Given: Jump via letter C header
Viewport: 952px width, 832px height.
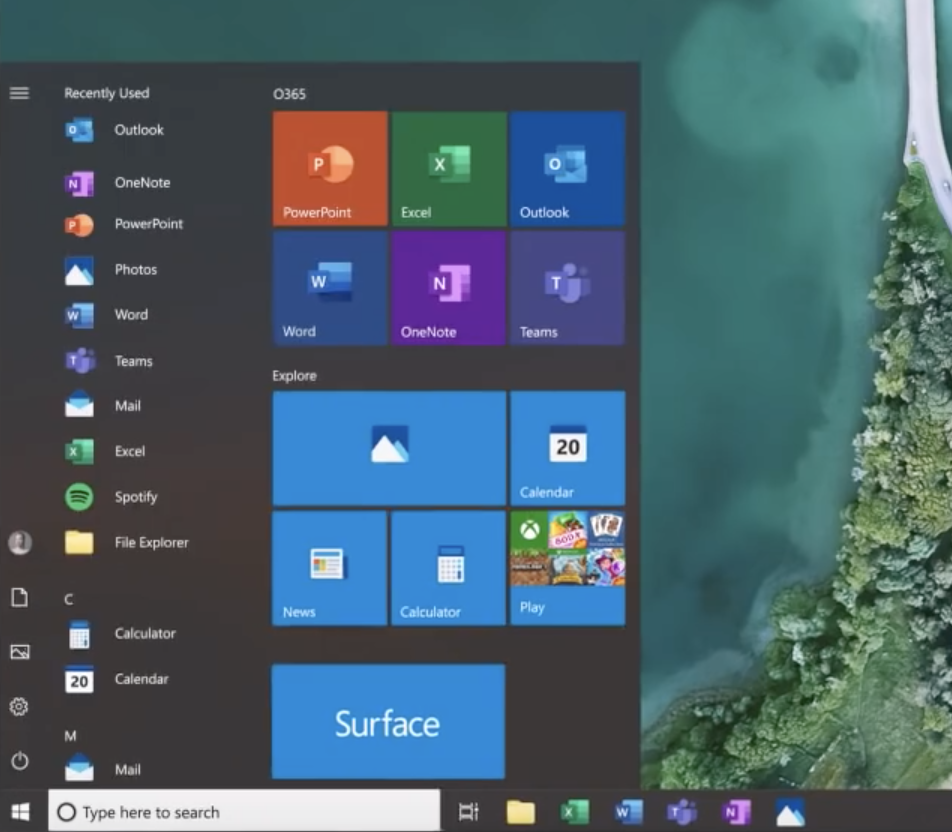Looking at the screenshot, I should coord(69,599).
